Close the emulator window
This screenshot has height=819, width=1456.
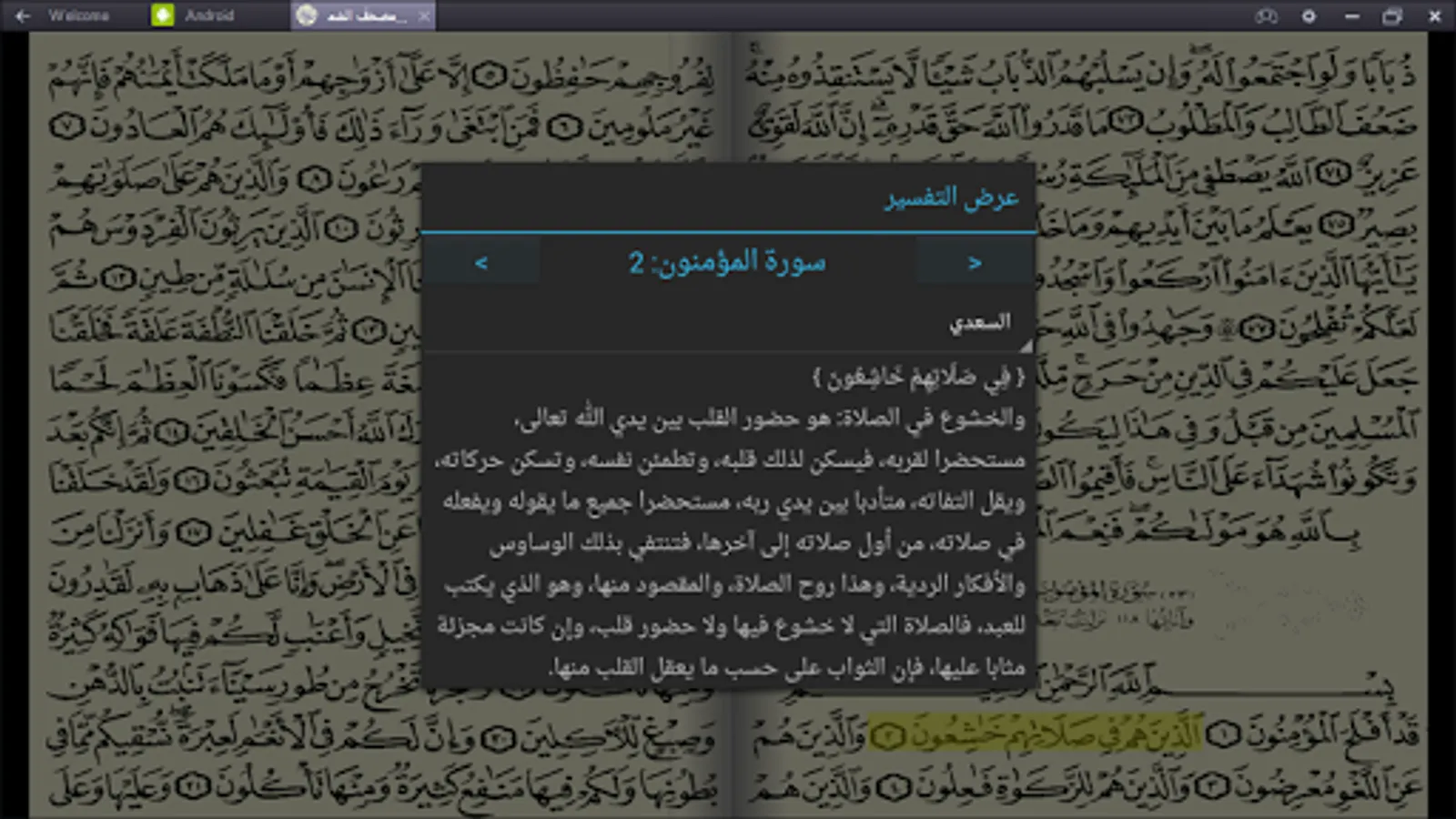coord(1435,15)
